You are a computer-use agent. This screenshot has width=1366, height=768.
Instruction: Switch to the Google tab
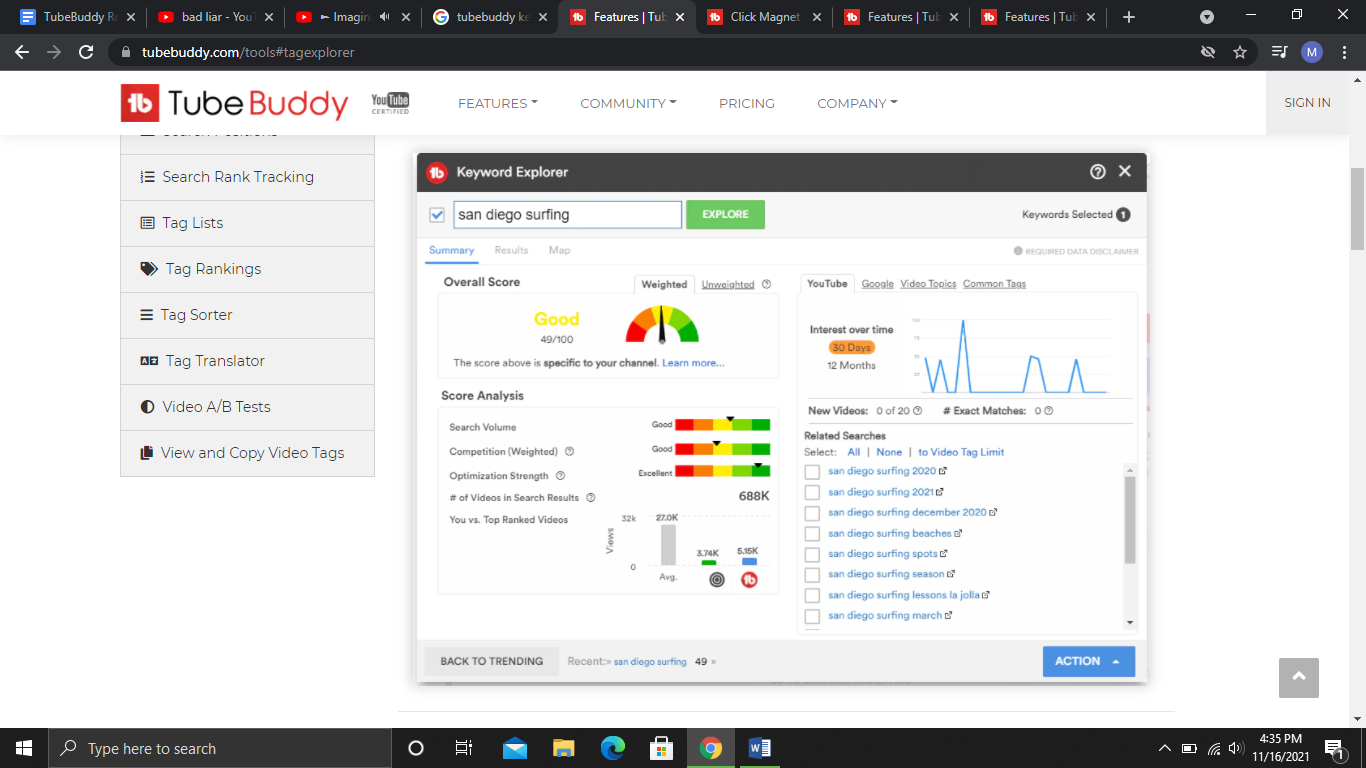coord(877,284)
